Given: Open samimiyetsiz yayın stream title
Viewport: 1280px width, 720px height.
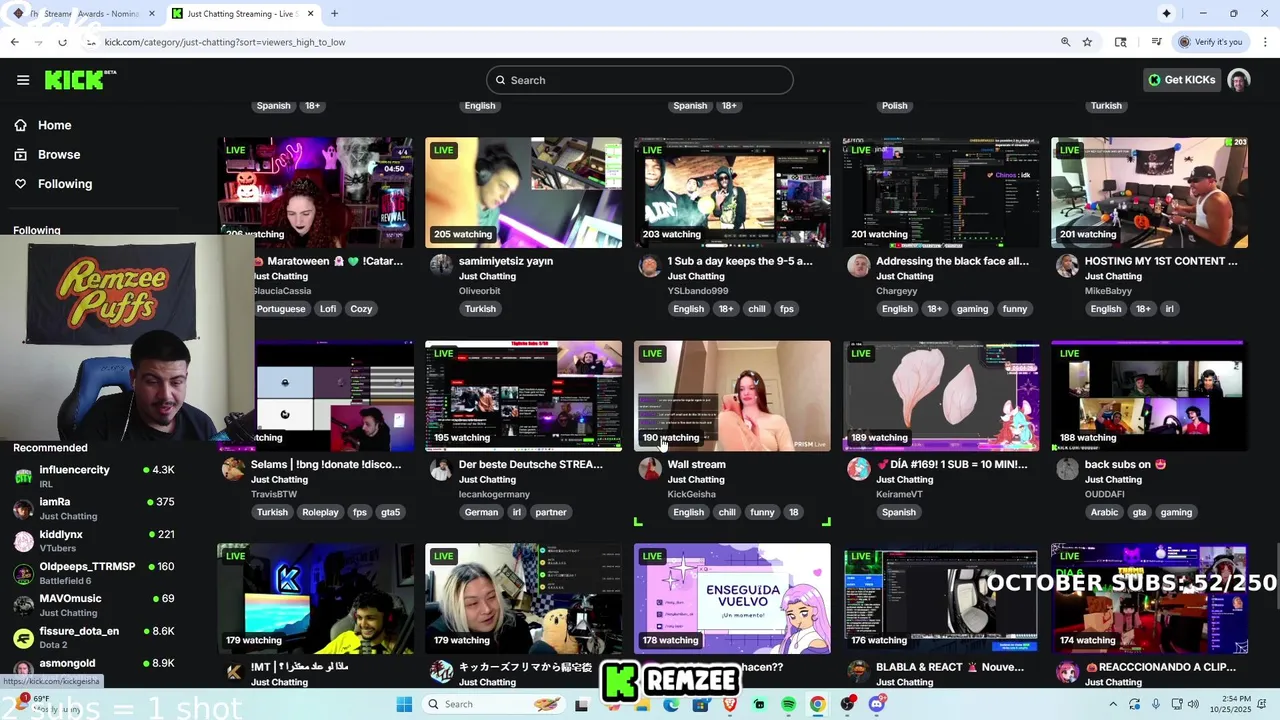Looking at the screenshot, I should coord(505,261).
